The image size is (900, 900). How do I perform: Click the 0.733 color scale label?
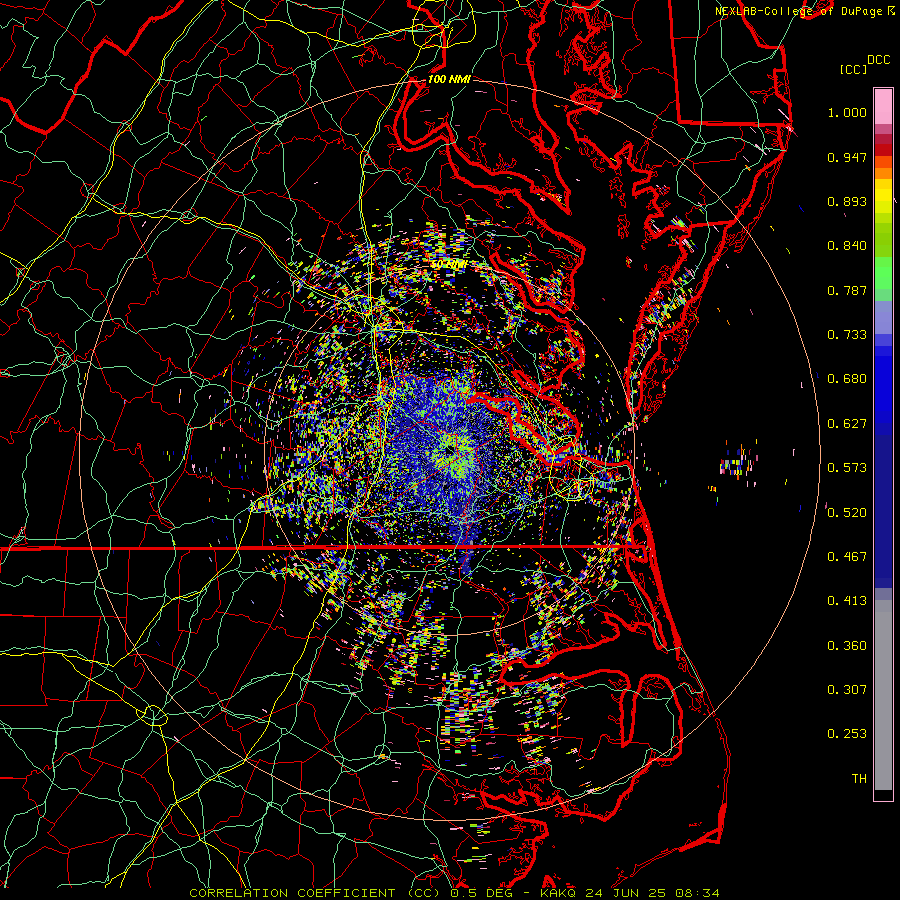click(x=847, y=335)
